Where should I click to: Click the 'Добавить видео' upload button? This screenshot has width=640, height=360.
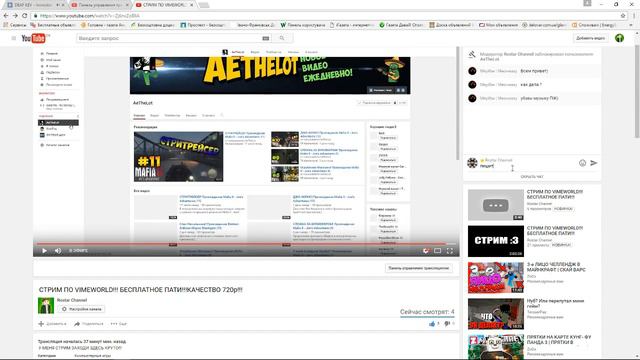(x=590, y=38)
